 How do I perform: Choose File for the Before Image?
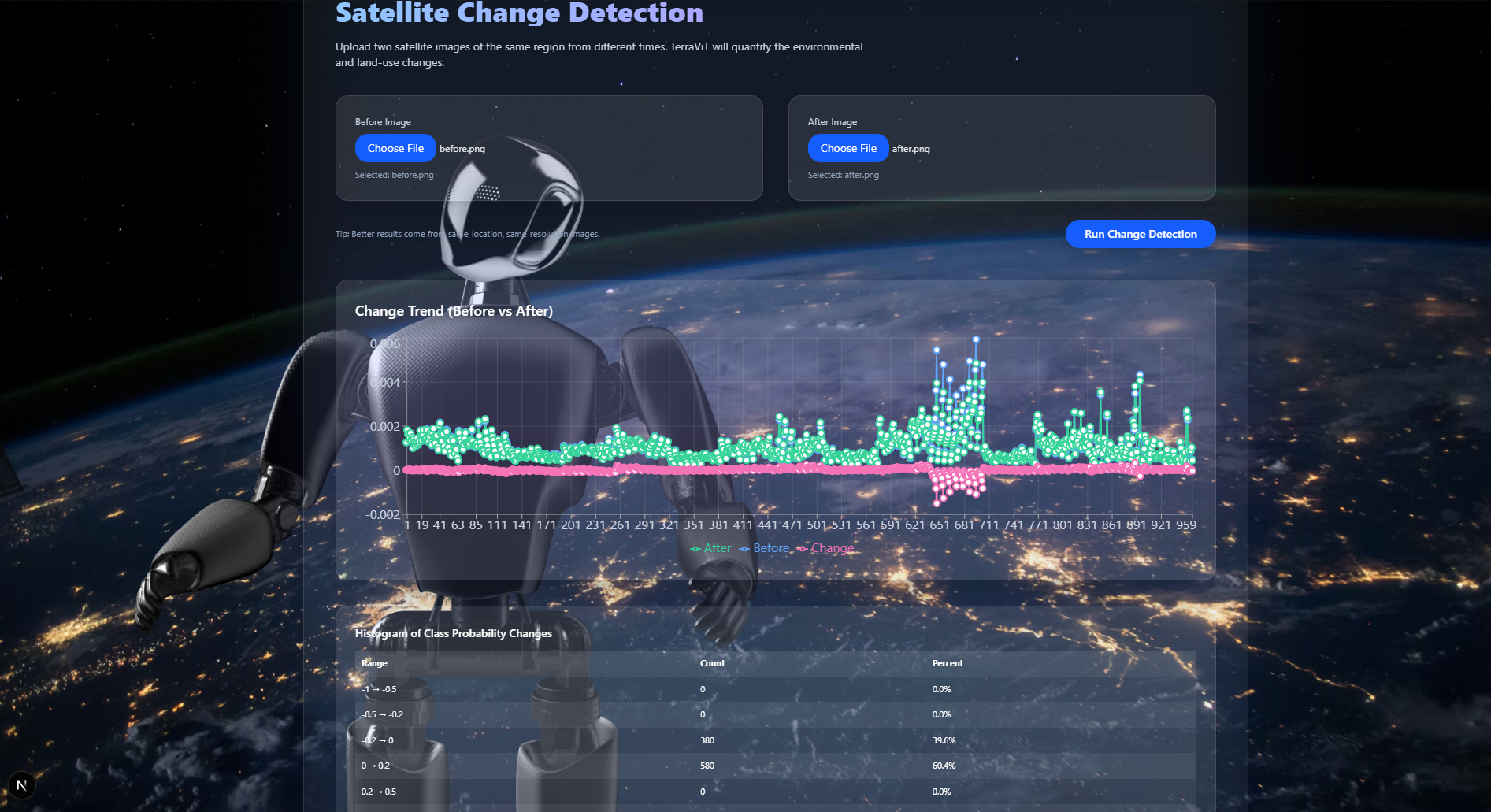tap(395, 148)
